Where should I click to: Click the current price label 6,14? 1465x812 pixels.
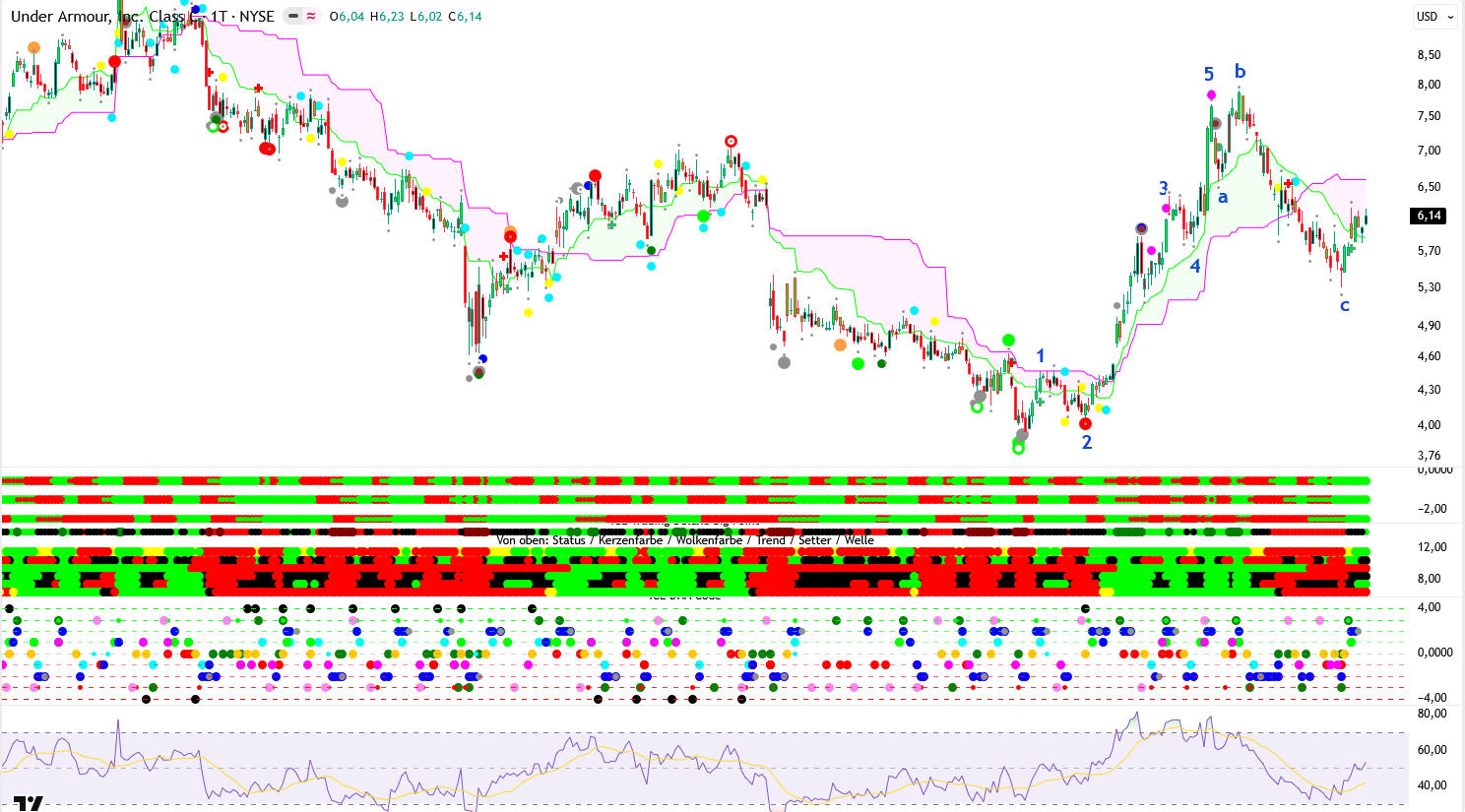pos(1429,216)
